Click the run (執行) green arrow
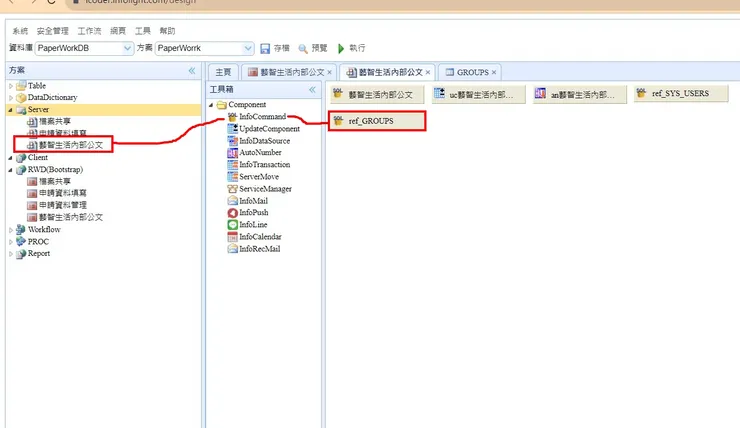The width and height of the screenshot is (740, 428). tap(341, 49)
